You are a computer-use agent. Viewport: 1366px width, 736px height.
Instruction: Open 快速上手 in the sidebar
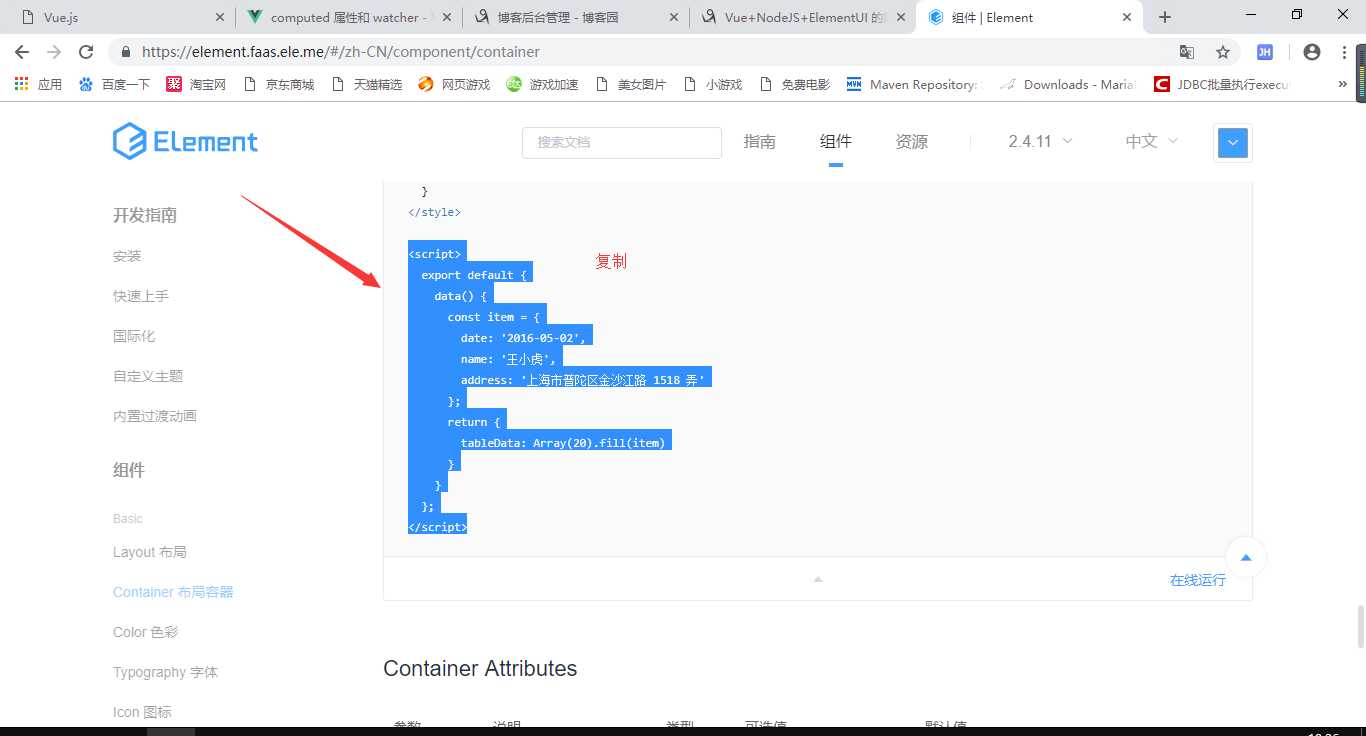(x=141, y=296)
